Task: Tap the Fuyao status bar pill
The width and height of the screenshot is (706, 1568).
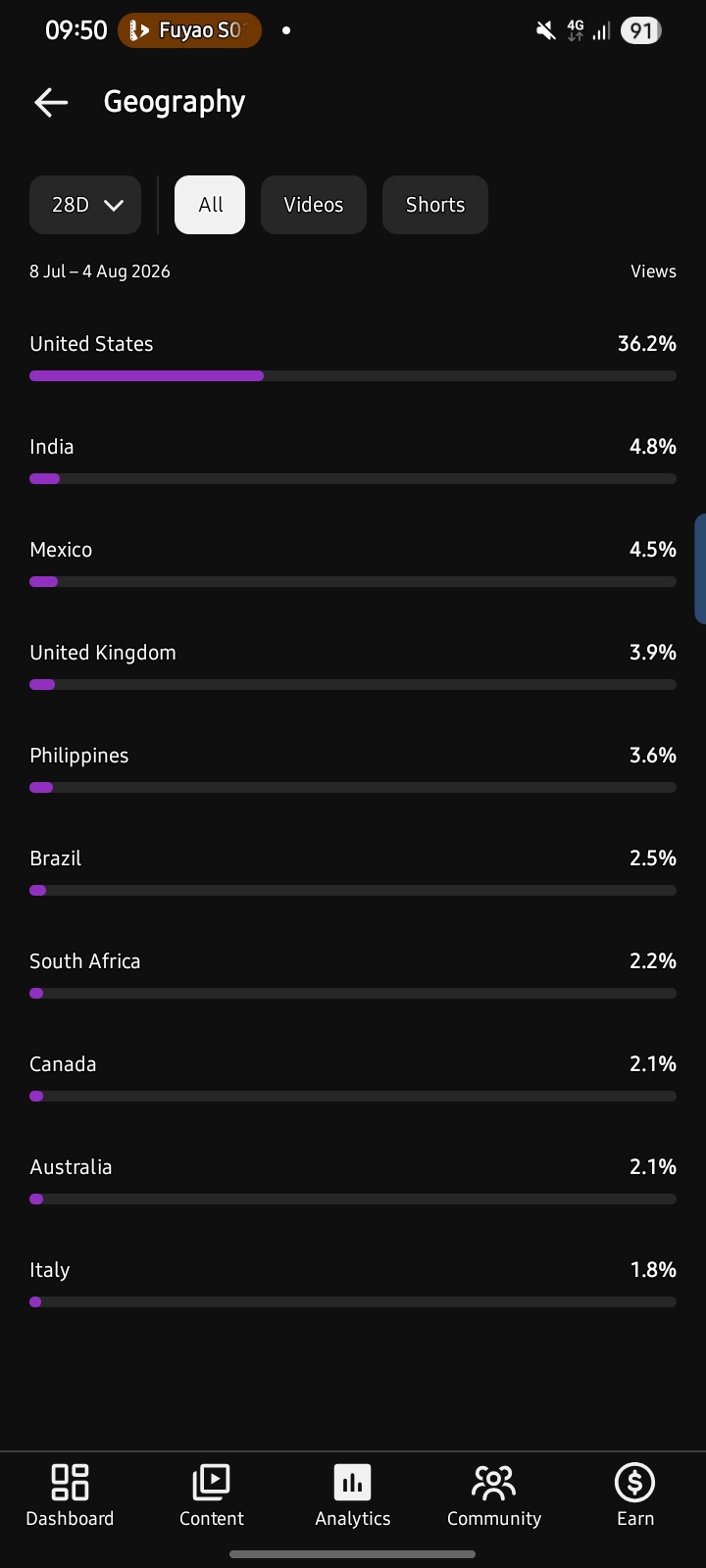Action: [189, 30]
